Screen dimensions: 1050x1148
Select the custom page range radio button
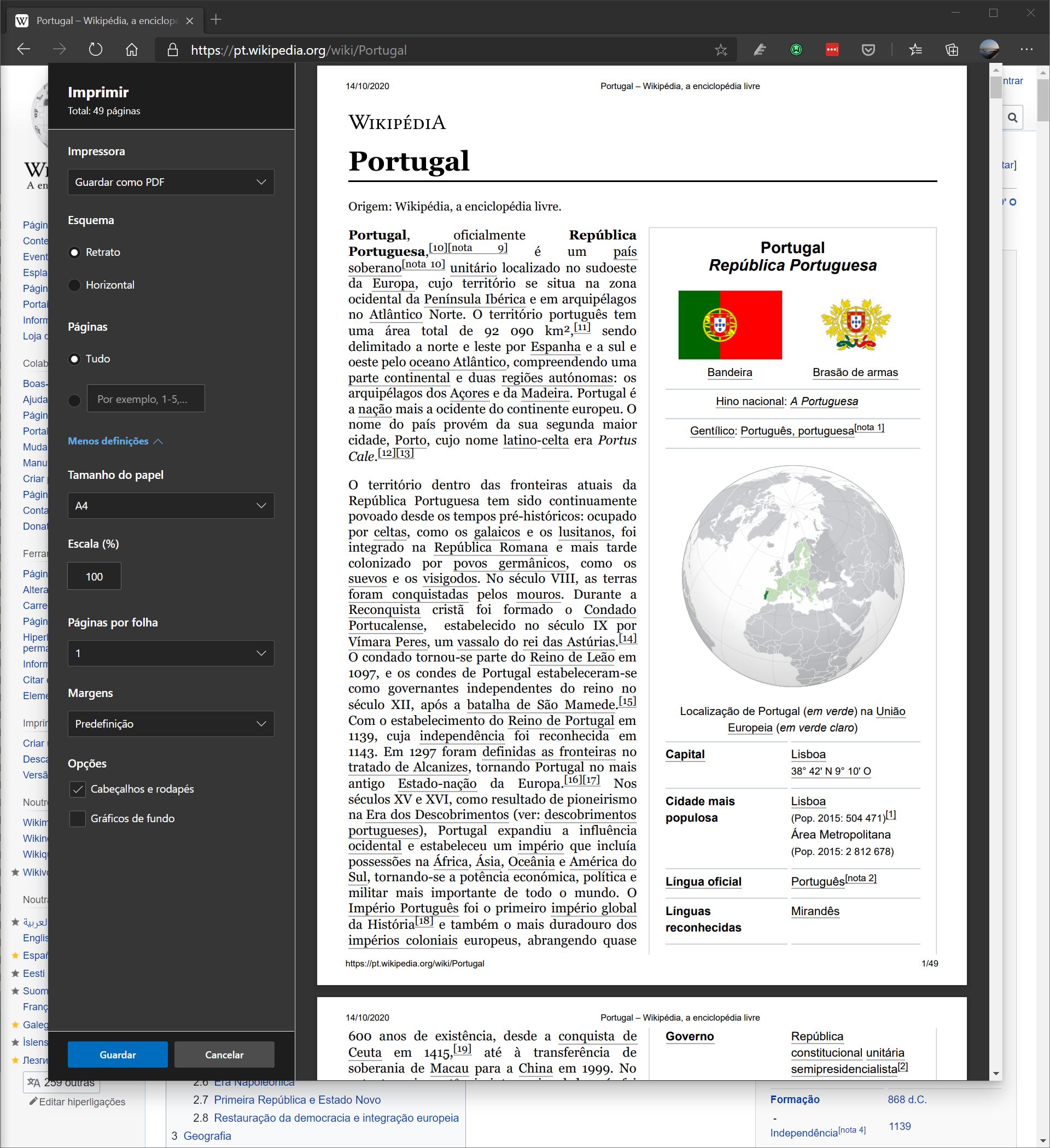(x=74, y=400)
